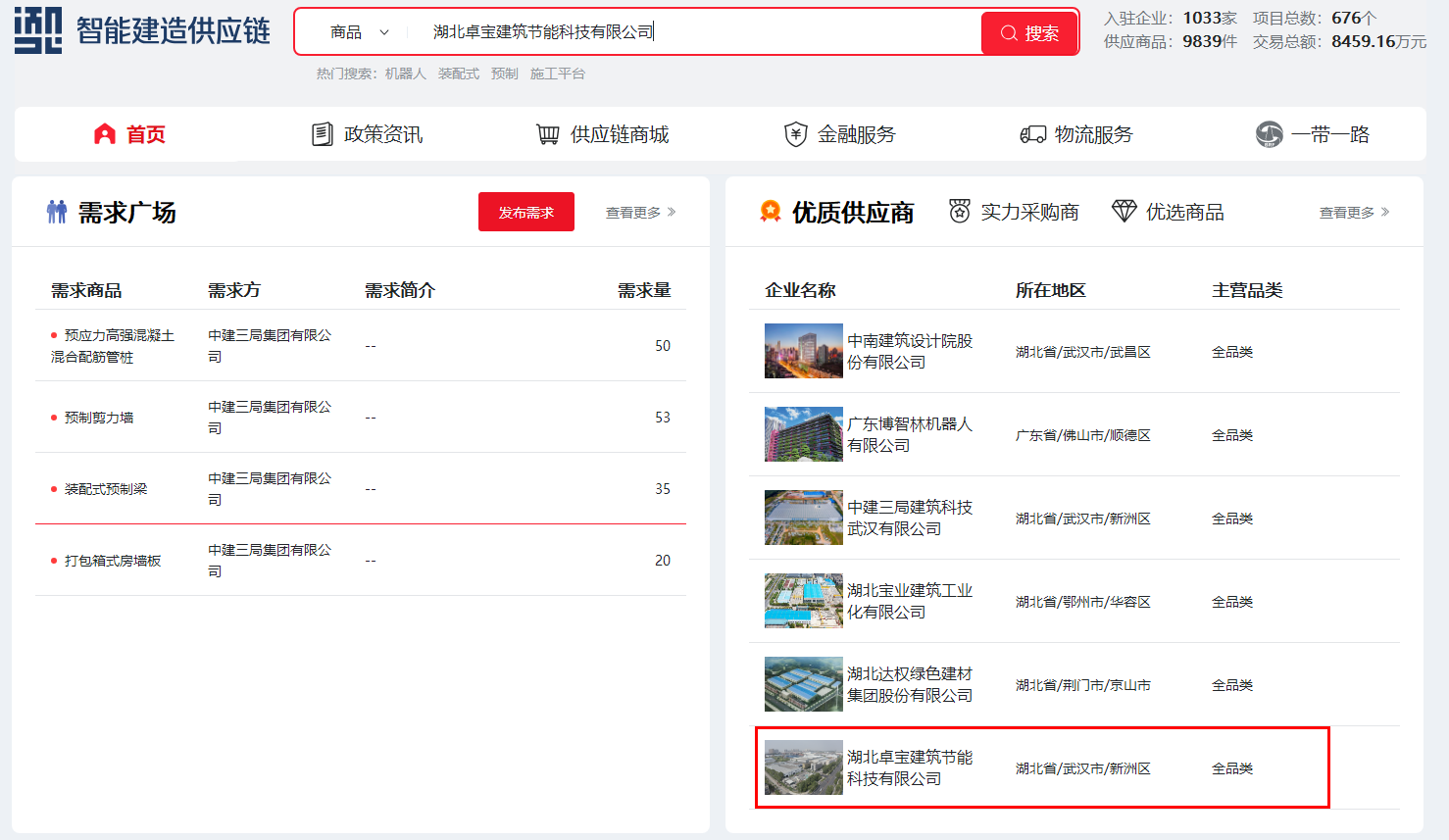Viewport: 1449px width, 840px height.
Task: Click the medal icon beside 优质供应商
Action: (771, 212)
